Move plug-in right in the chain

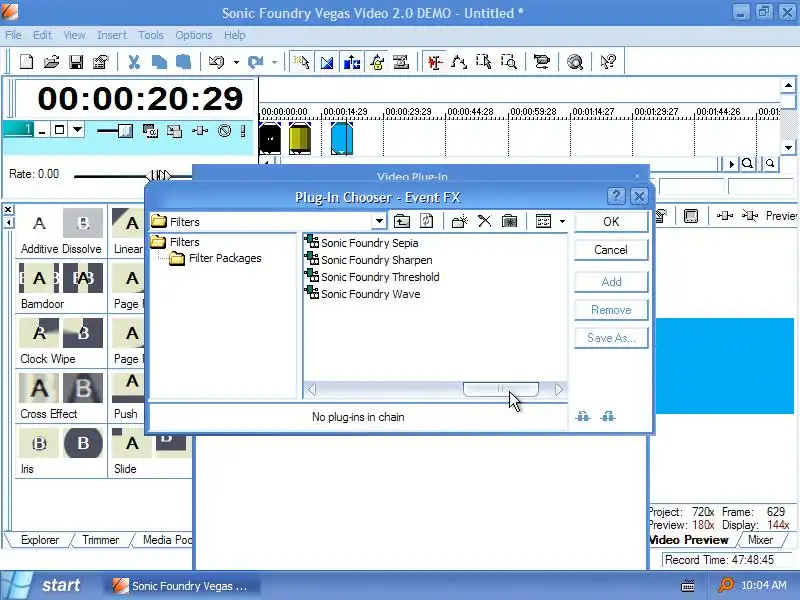click(x=608, y=417)
